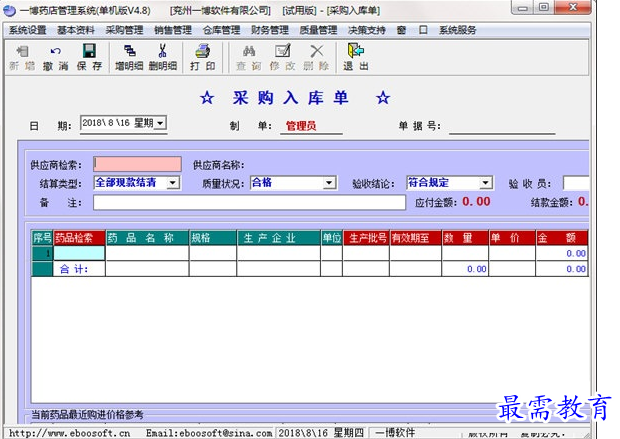Click the 规格 column header
The width and height of the screenshot is (620, 439).
tap(213, 238)
